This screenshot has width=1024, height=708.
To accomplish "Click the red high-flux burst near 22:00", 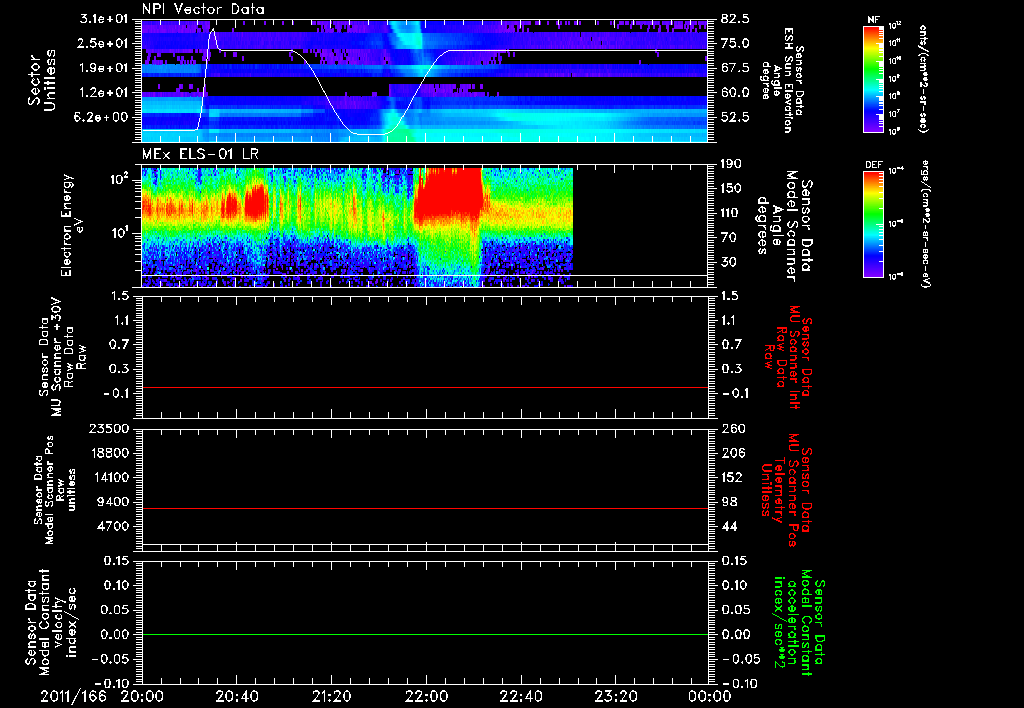I will coord(449,196).
